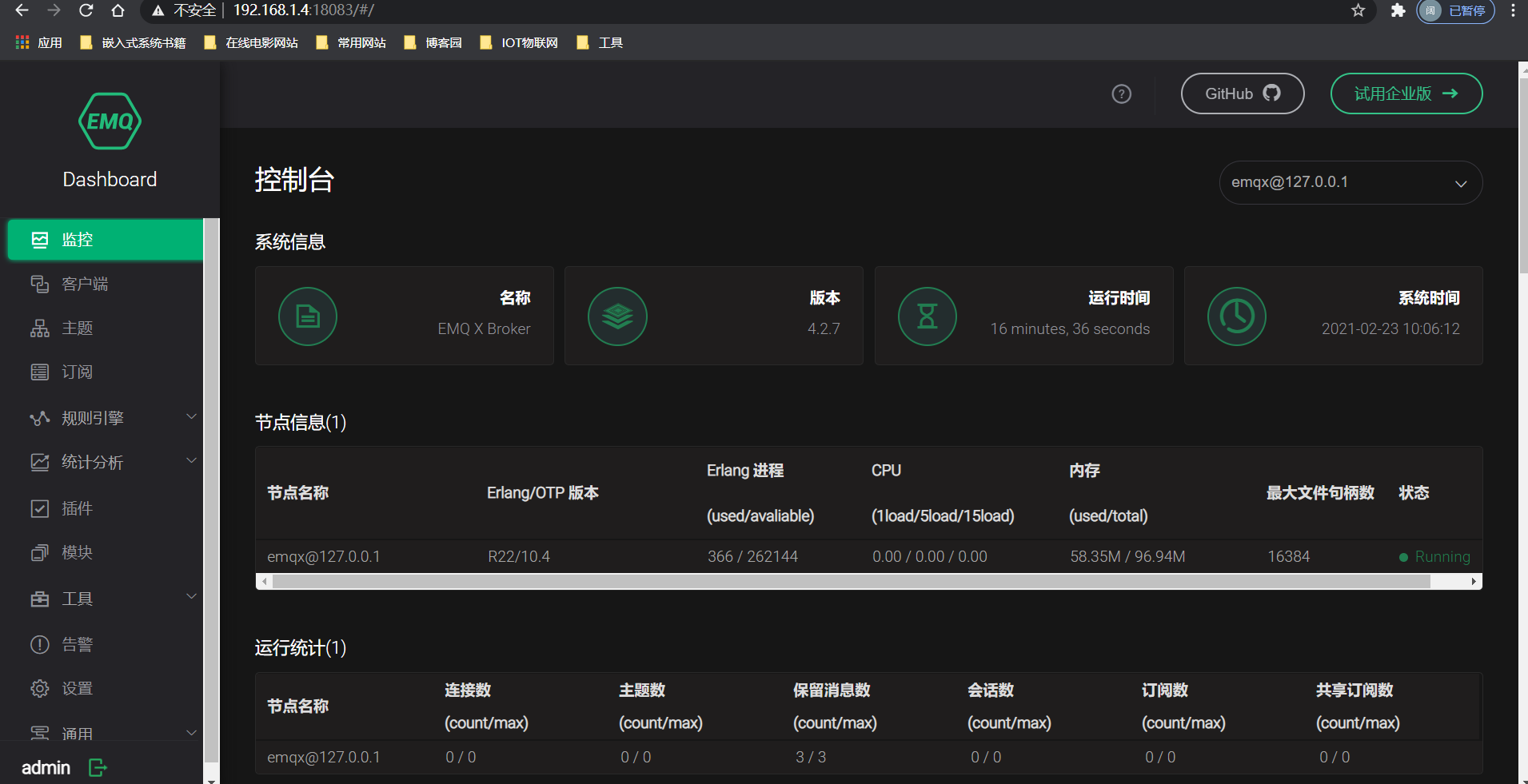
Task: Expand the 统计分析 submenu chevron
Action: point(191,460)
